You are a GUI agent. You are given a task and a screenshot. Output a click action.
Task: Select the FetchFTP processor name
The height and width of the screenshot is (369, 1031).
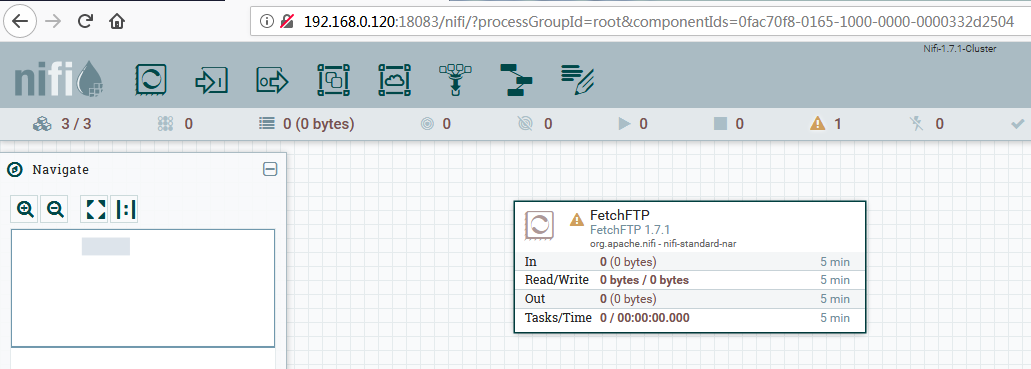coord(620,215)
